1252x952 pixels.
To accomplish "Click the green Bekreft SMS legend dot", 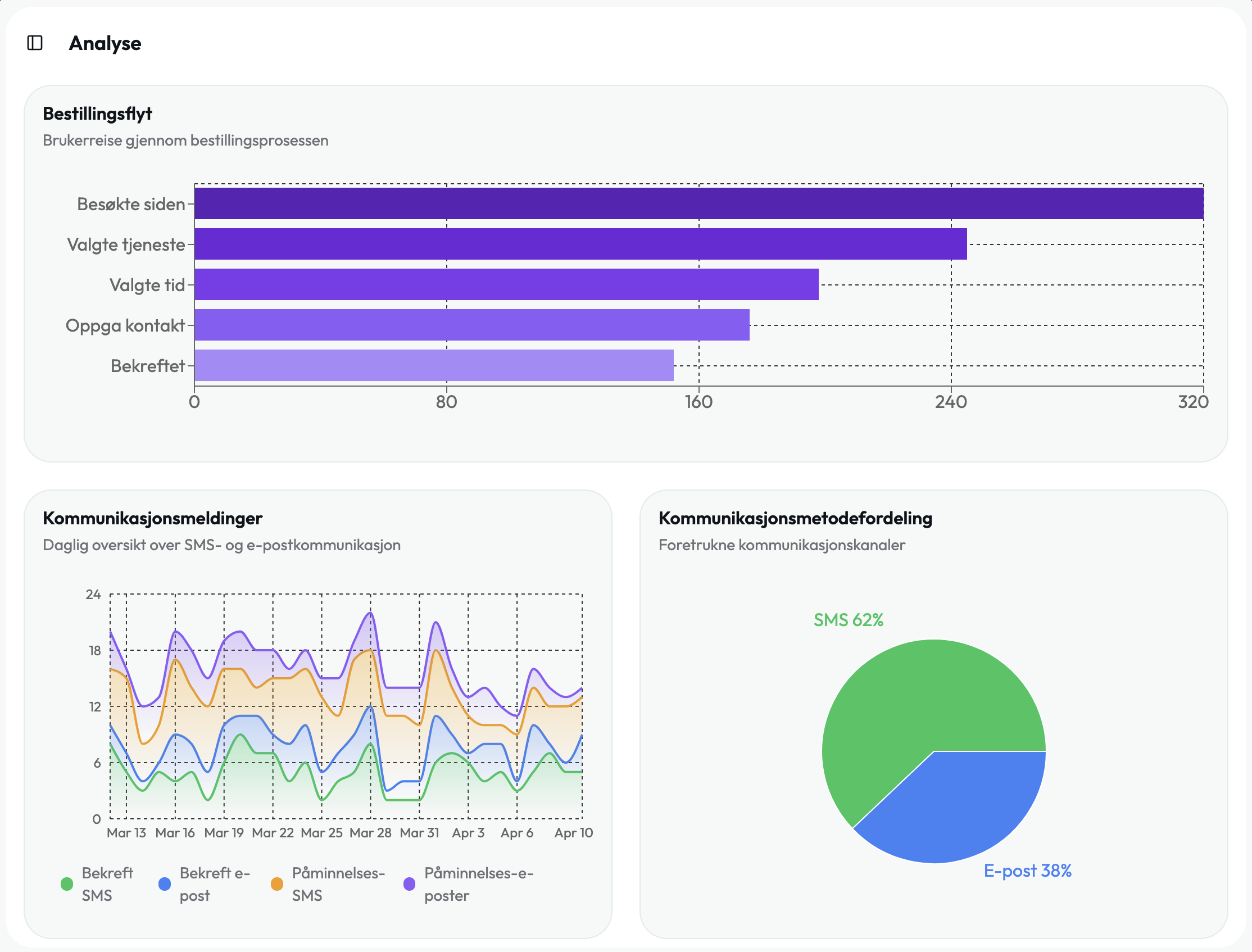I will pyautogui.click(x=66, y=884).
